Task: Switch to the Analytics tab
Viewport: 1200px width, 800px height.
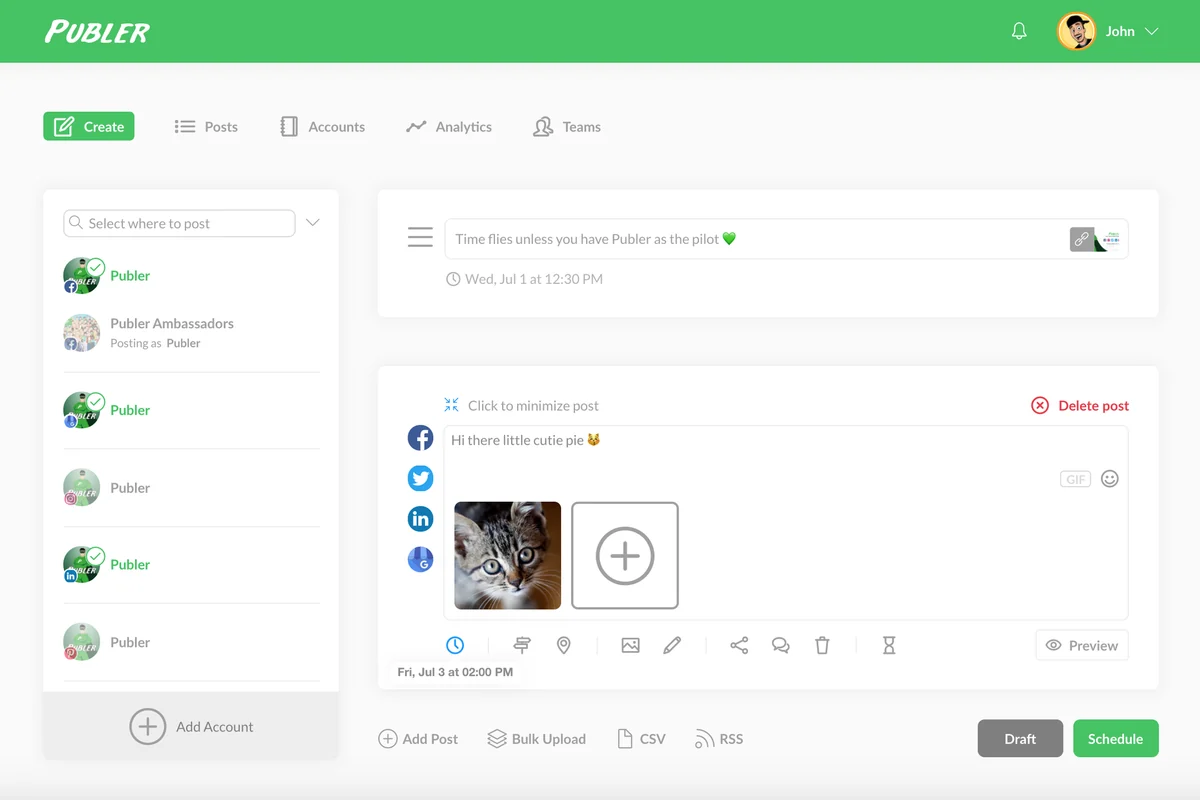Action: point(448,126)
